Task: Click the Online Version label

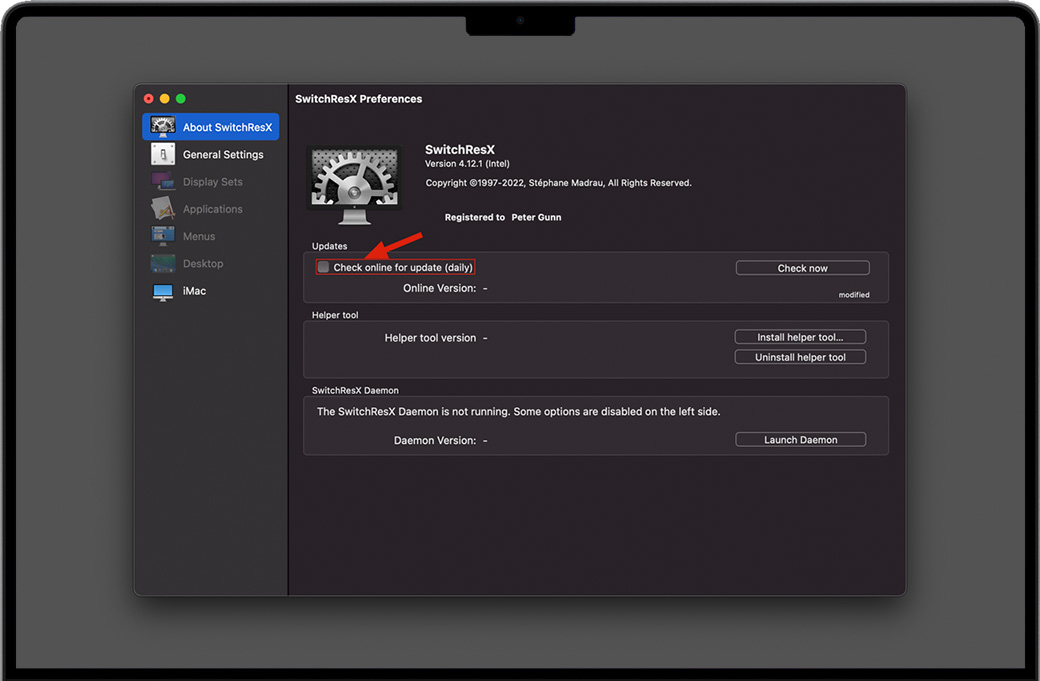Action: coord(440,288)
